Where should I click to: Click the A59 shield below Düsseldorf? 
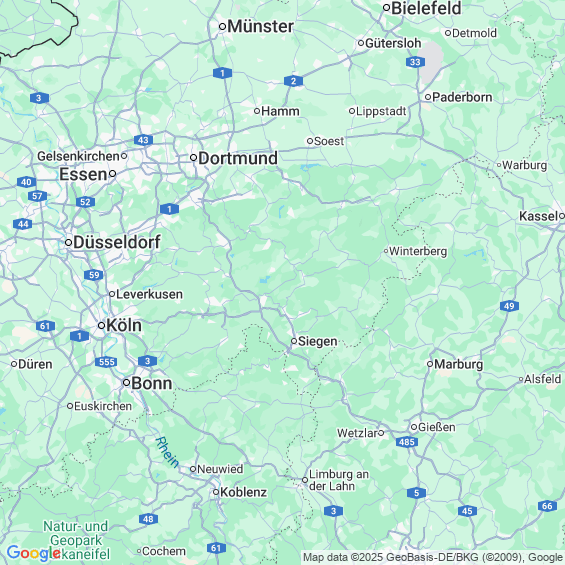click(x=94, y=275)
